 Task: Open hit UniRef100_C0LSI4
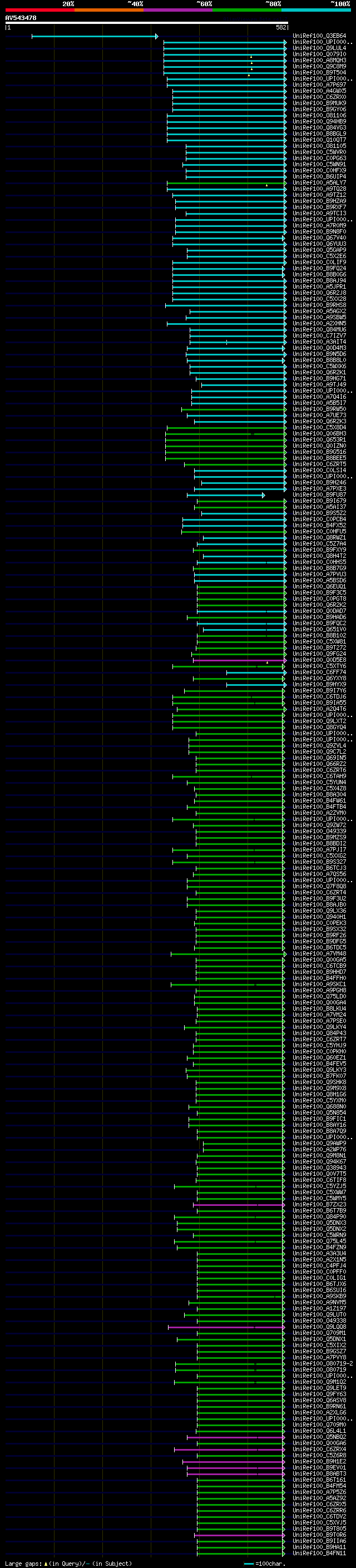319,470
